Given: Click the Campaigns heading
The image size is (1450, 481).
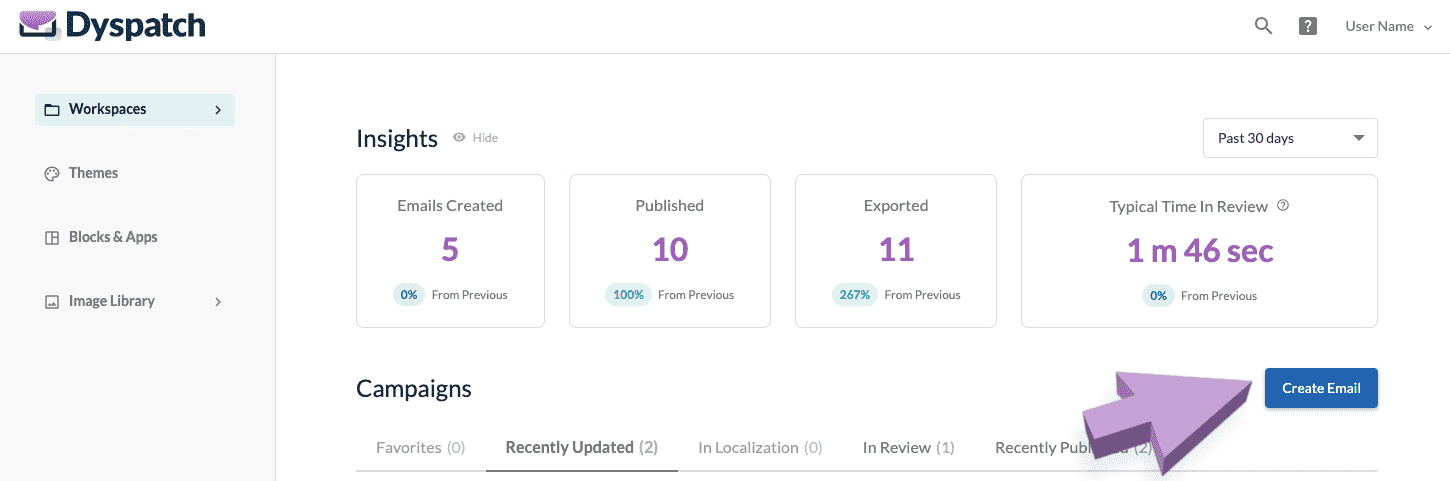Looking at the screenshot, I should 414,388.
